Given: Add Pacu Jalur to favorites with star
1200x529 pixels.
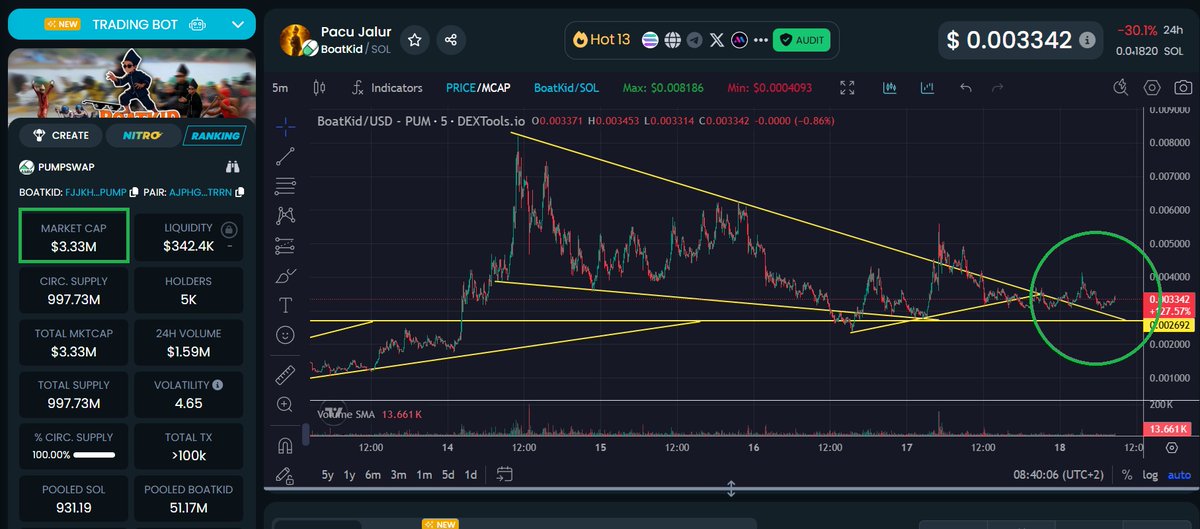Looking at the screenshot, I should click(415, 40).
